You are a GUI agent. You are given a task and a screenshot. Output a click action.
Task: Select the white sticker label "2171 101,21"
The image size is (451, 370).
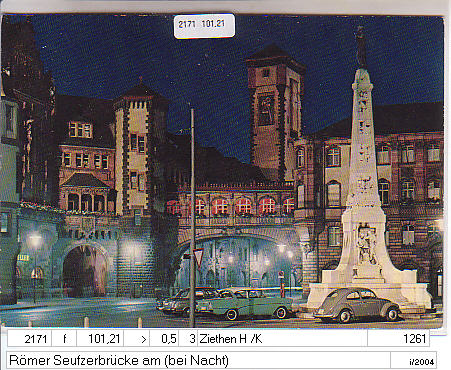click(204, 25)
